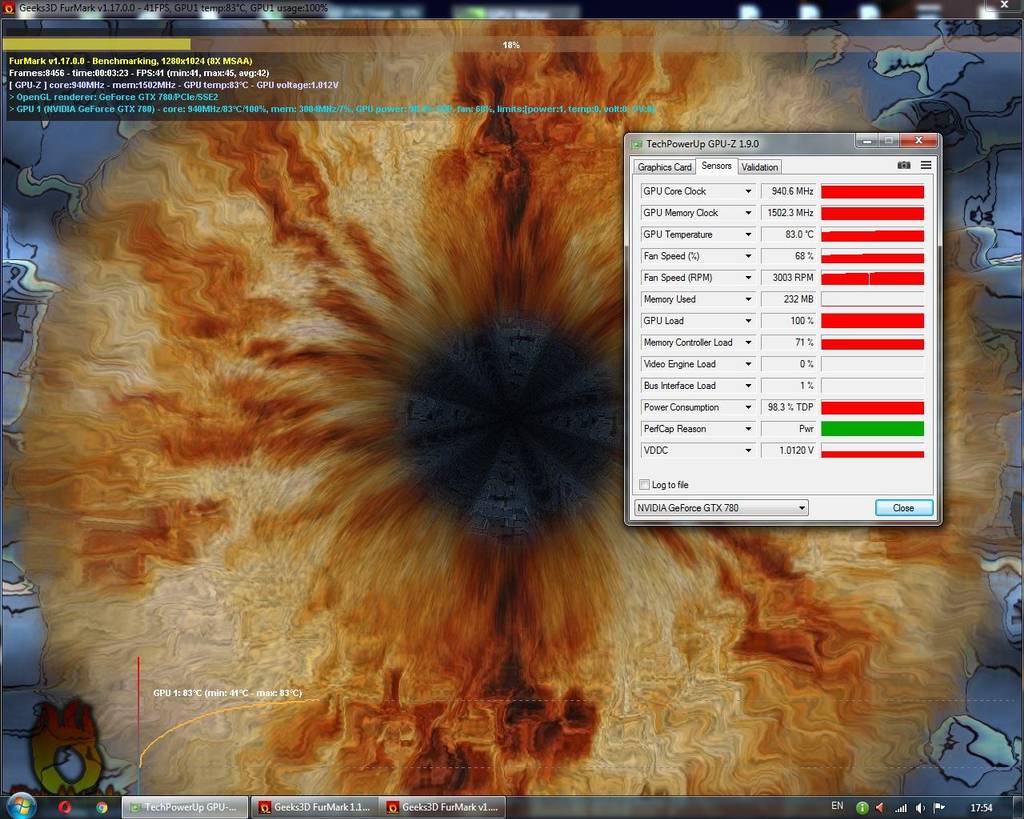Click the VDDC voltage graph
The width and height of the screenshot is (1024, 819).
click(x=872, y=450)
